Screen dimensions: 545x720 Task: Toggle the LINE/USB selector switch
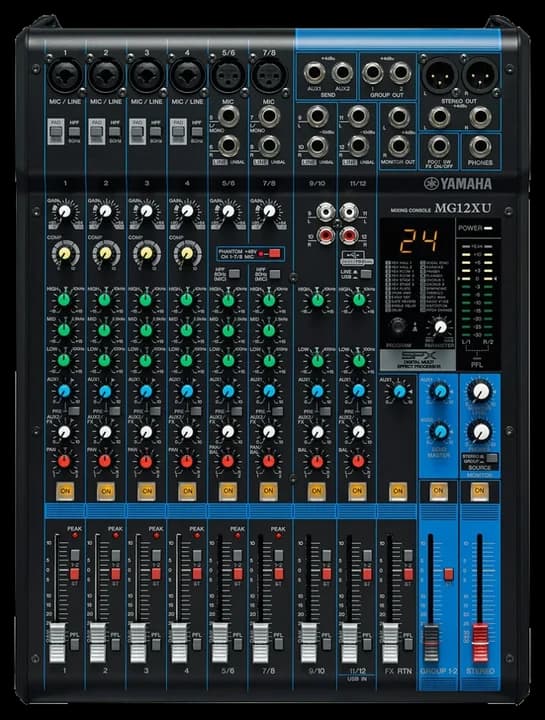[366, 274]
